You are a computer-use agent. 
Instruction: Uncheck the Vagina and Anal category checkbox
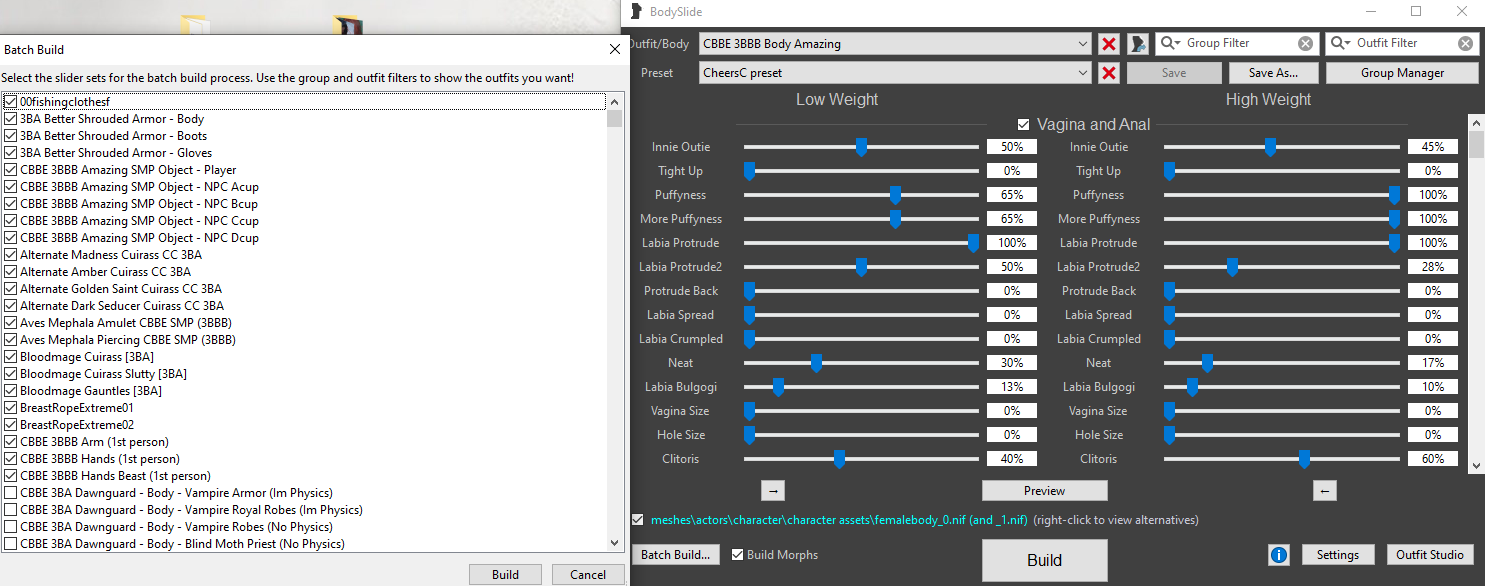click(x=1023, y=125)
